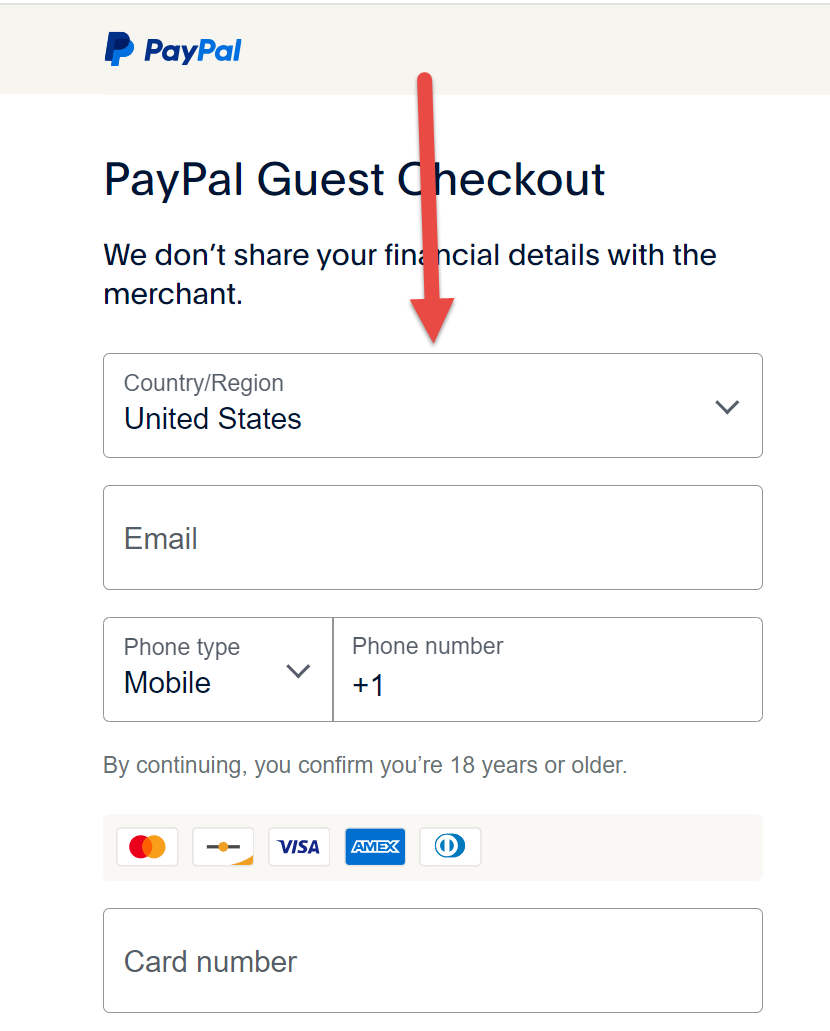
Task: Click the Amex card icon
Action: (x=375, y=847)
